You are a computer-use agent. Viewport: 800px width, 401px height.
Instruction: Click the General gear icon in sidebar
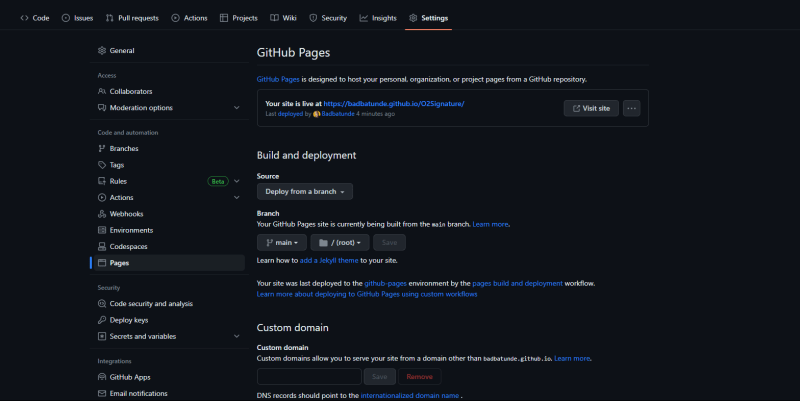[102, 51]
